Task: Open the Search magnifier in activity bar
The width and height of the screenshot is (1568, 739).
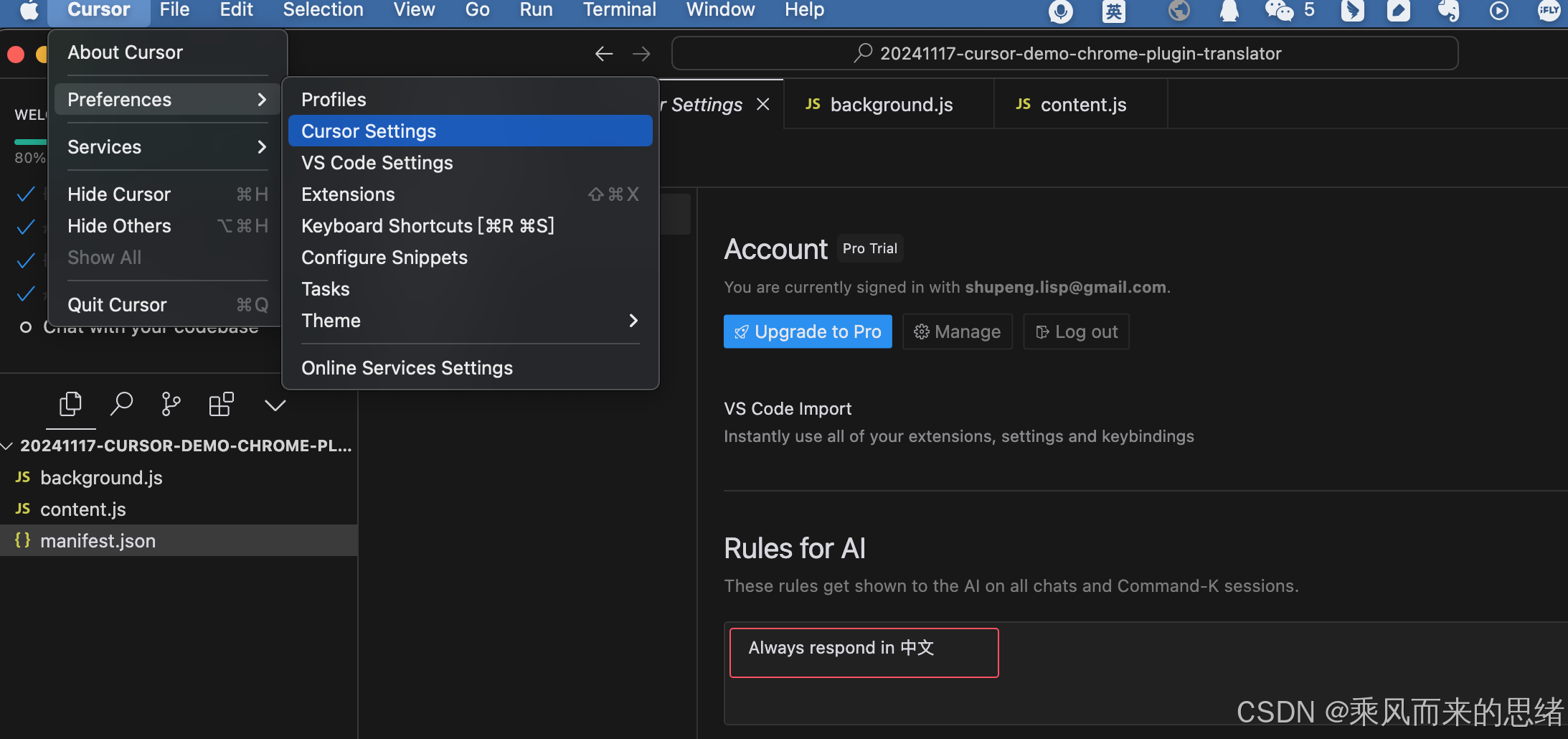Action: [121, 405]
